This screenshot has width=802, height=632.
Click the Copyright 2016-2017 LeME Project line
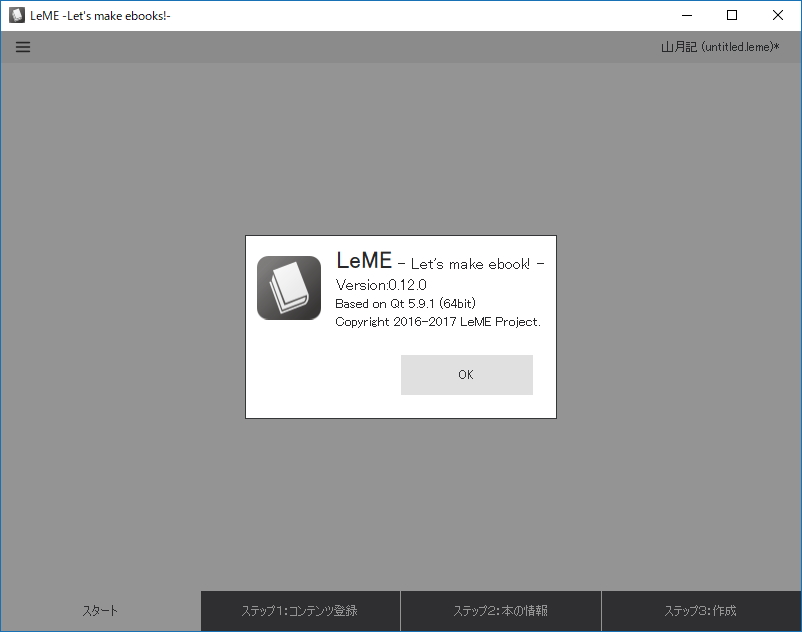(438, 322)
